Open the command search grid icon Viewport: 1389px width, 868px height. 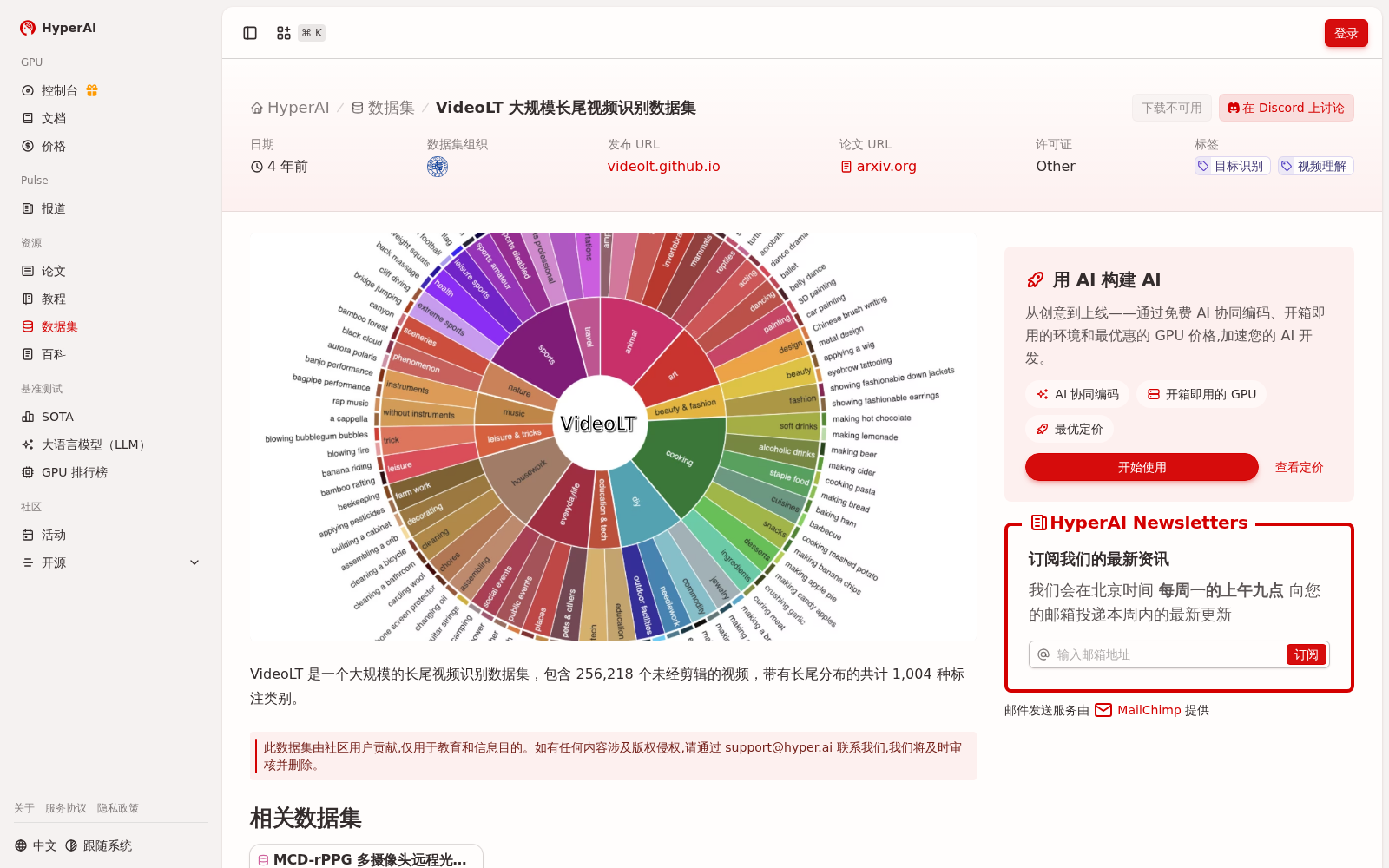click(x=284, y=33)
